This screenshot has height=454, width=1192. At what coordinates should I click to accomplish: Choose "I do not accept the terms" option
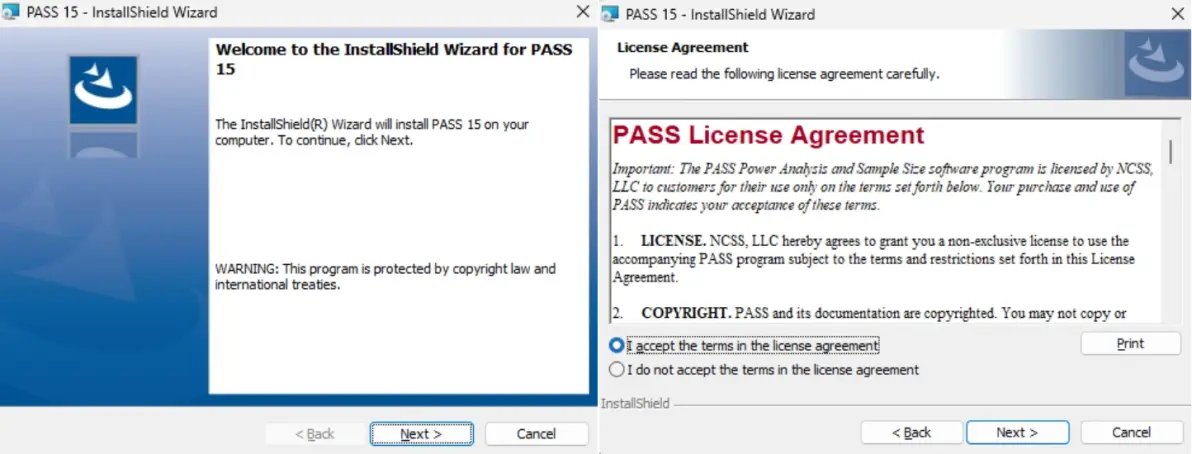click(617, 370)
